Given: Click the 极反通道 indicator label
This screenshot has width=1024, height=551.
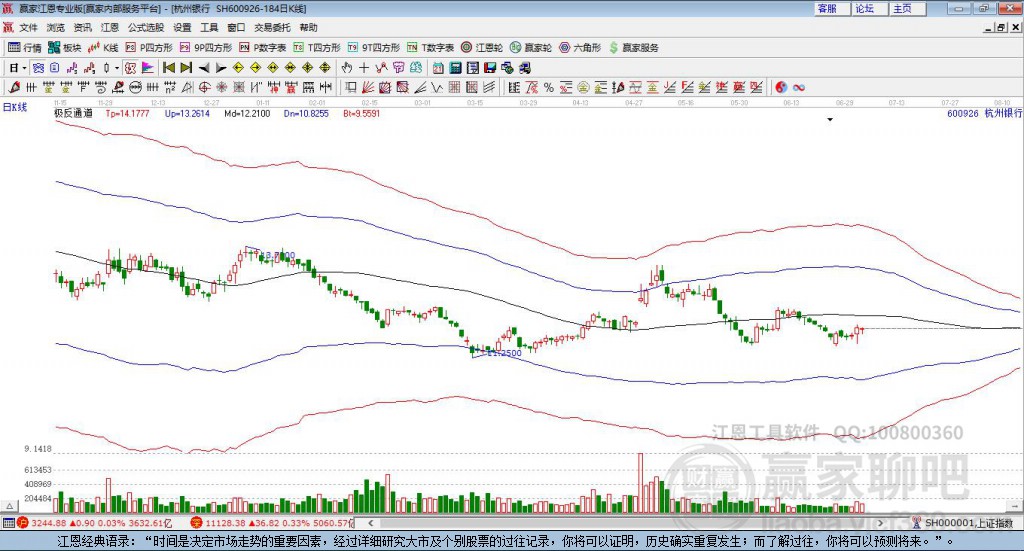Looking at the screenshot, I should [x=73, y=114].
